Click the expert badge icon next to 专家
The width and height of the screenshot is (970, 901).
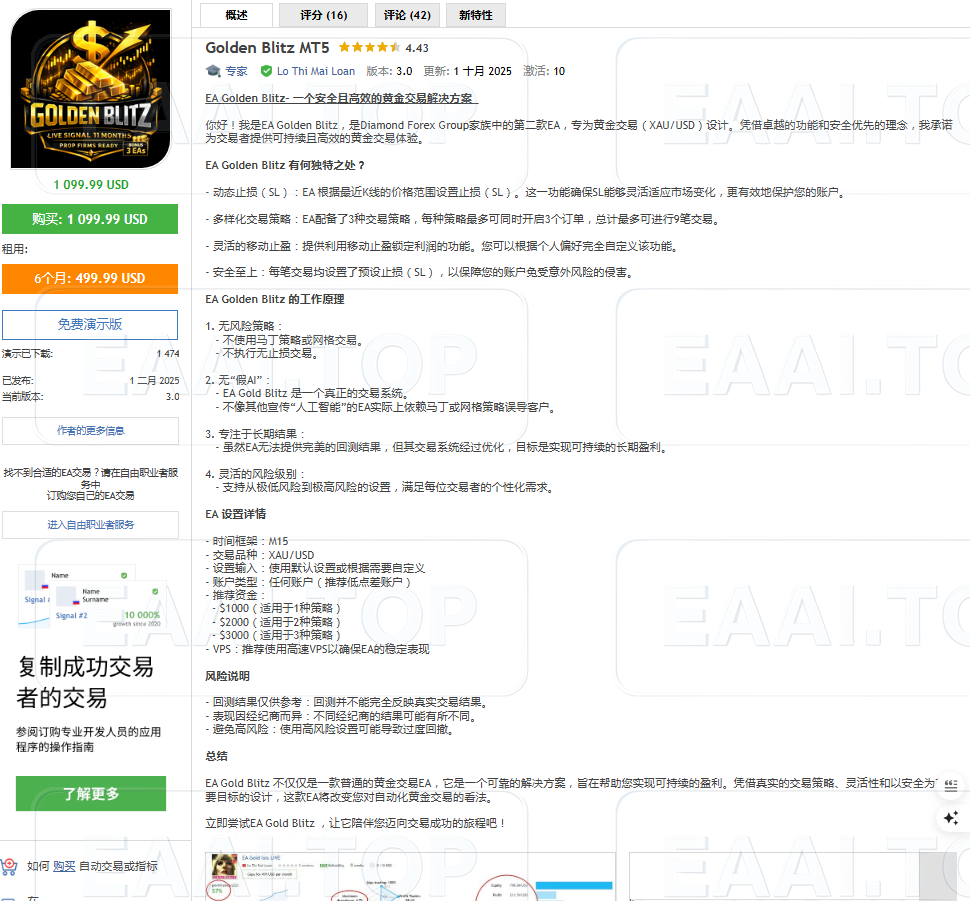click(213, 71)
